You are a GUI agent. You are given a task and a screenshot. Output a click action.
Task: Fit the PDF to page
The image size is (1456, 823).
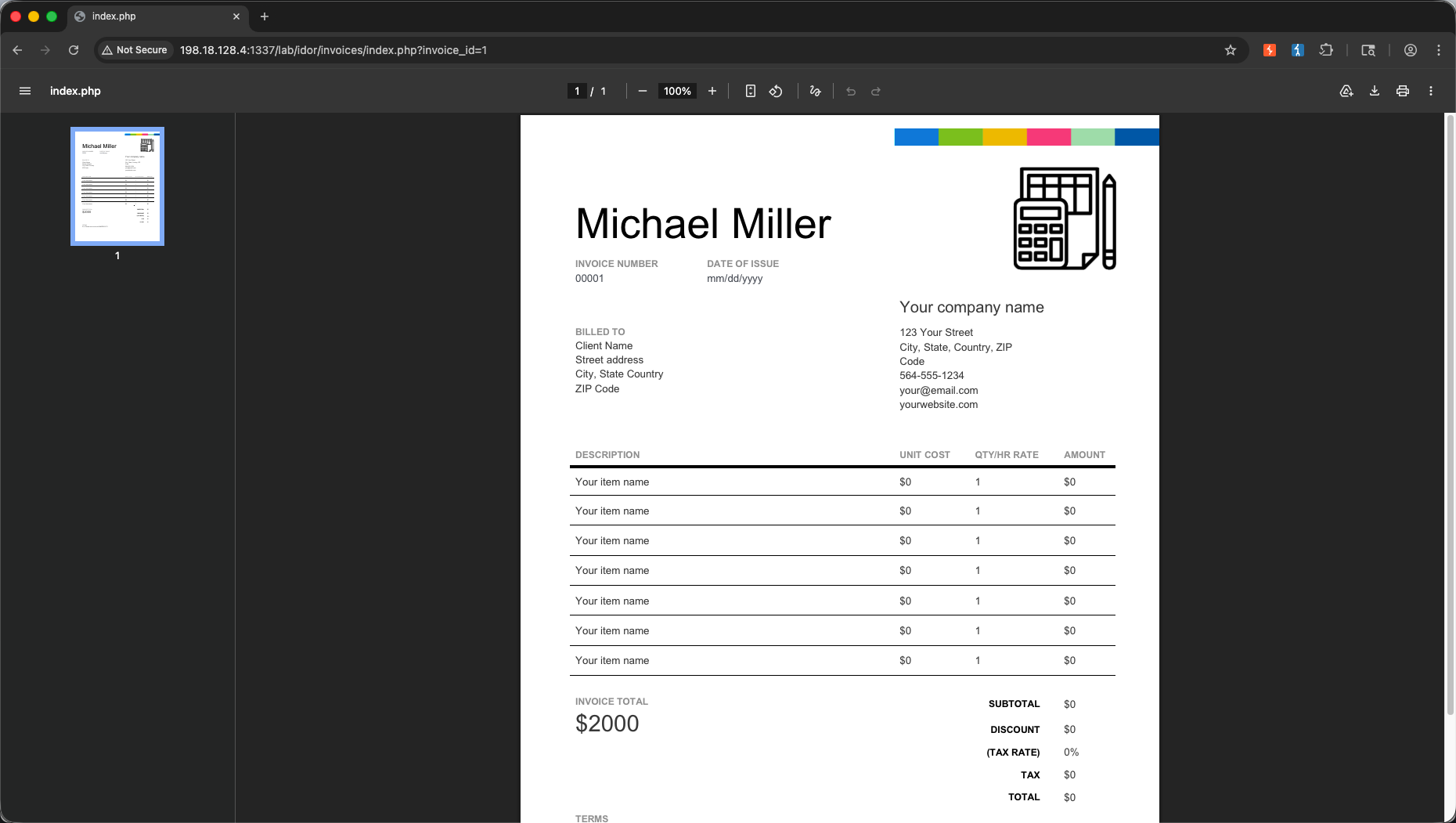pos(750,91)
